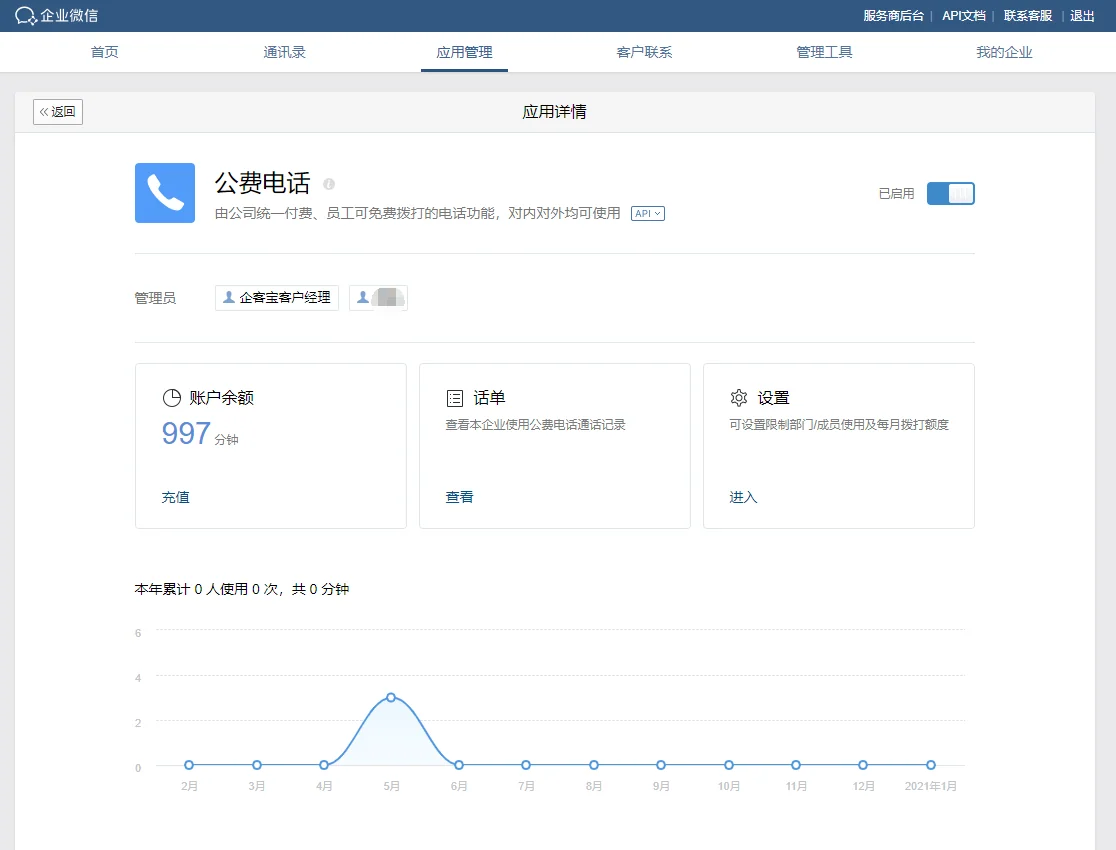Click the 5月 data point on chart

[x=391, y=698]
